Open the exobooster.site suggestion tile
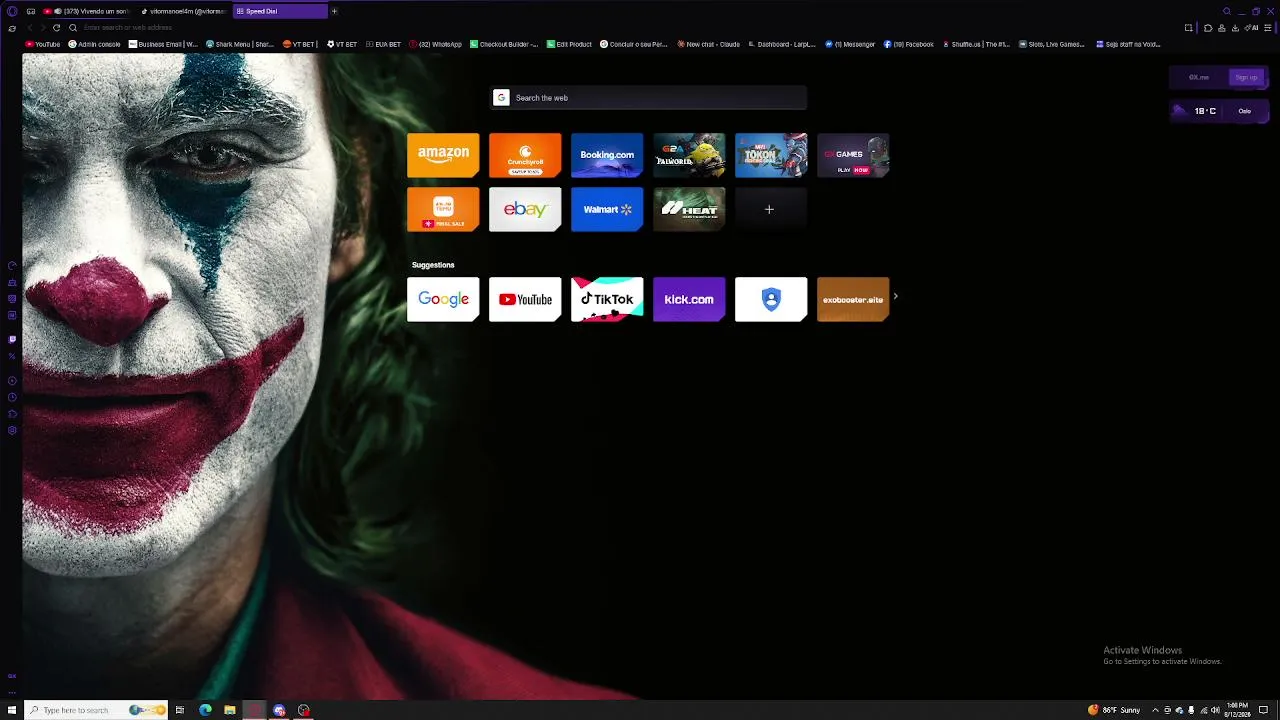This screenshot has height=720, width=1280. point(853,299)
